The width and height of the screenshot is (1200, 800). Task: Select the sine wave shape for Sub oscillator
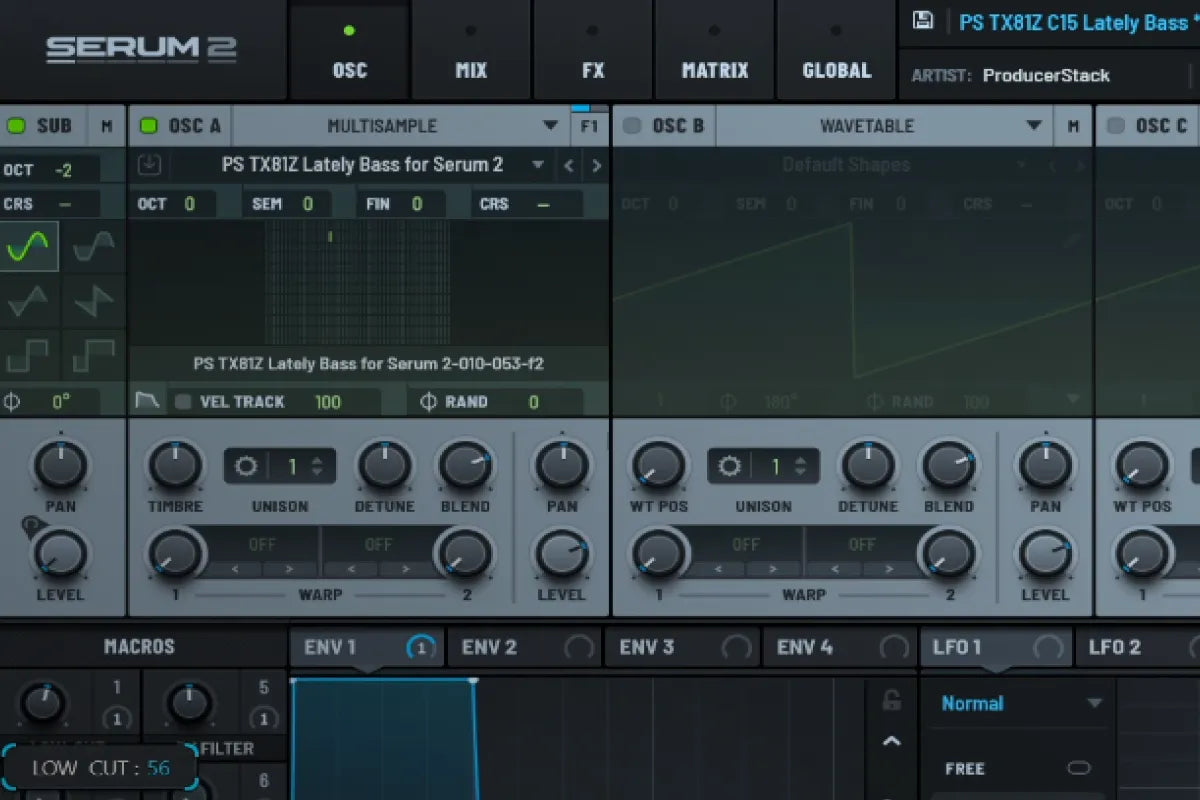pyautogui.click(x=29, y=247)
